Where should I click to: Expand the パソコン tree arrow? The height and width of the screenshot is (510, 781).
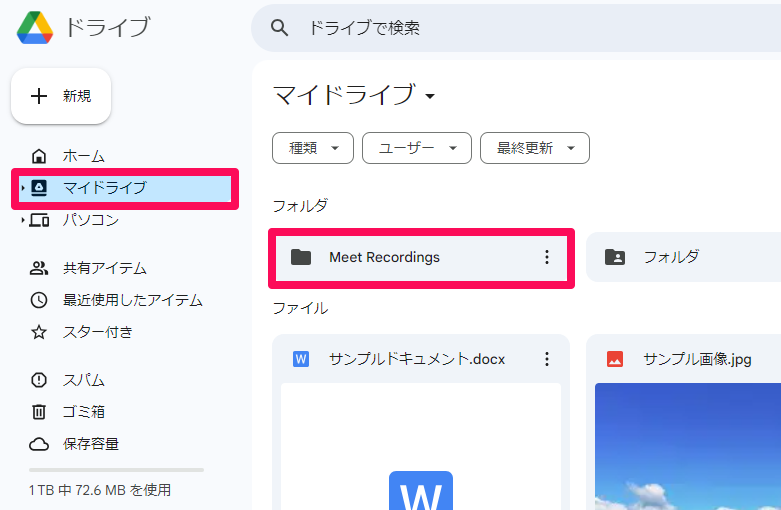pos(22,220)
